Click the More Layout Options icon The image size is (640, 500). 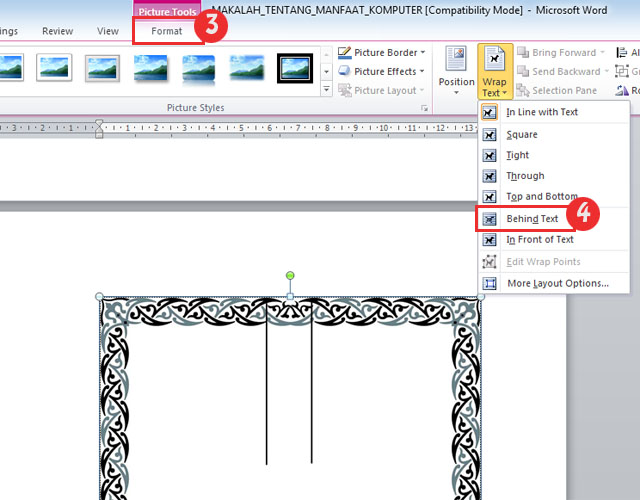[489, 283]
